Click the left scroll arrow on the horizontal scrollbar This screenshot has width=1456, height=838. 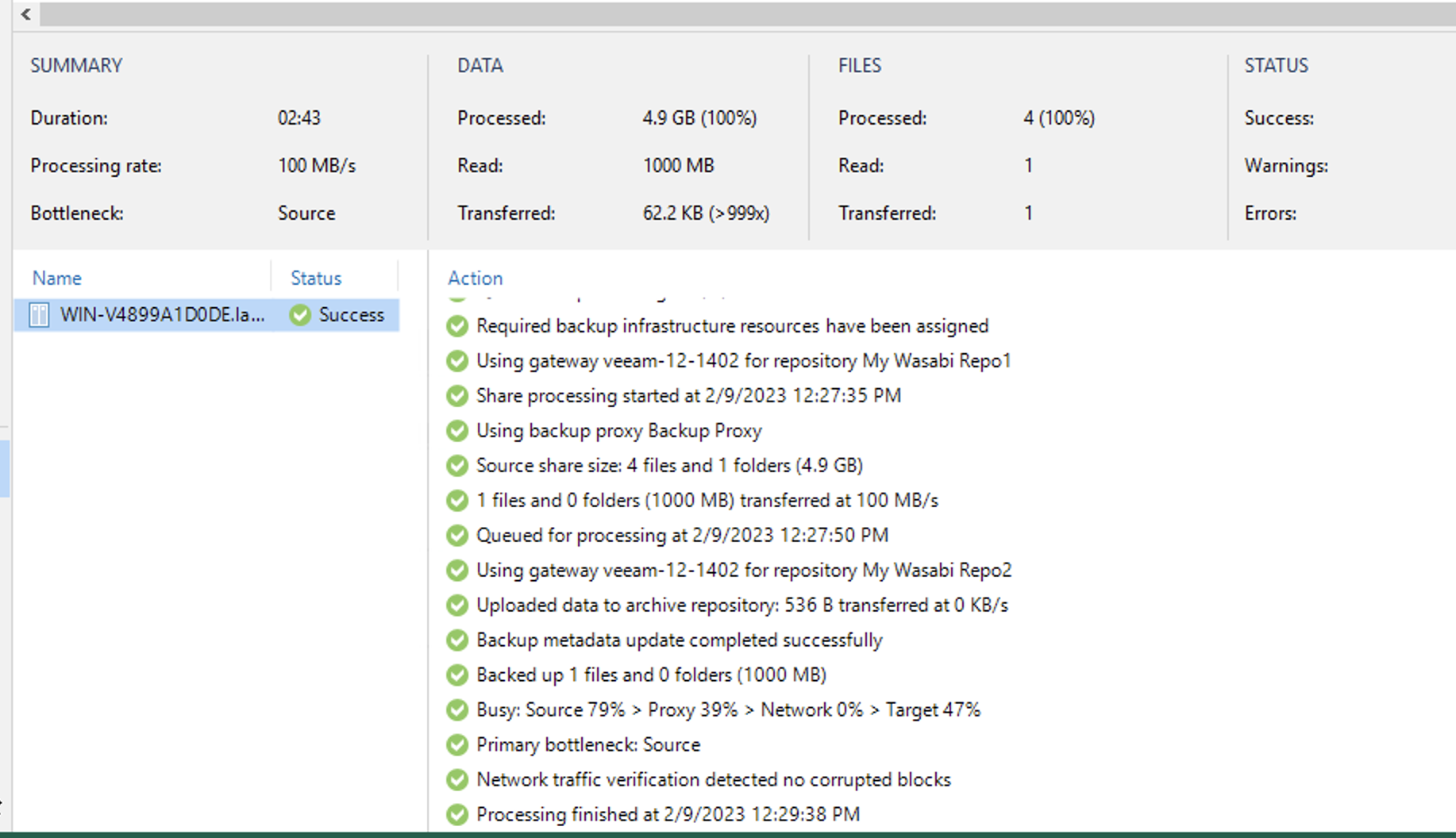(26, 14)
